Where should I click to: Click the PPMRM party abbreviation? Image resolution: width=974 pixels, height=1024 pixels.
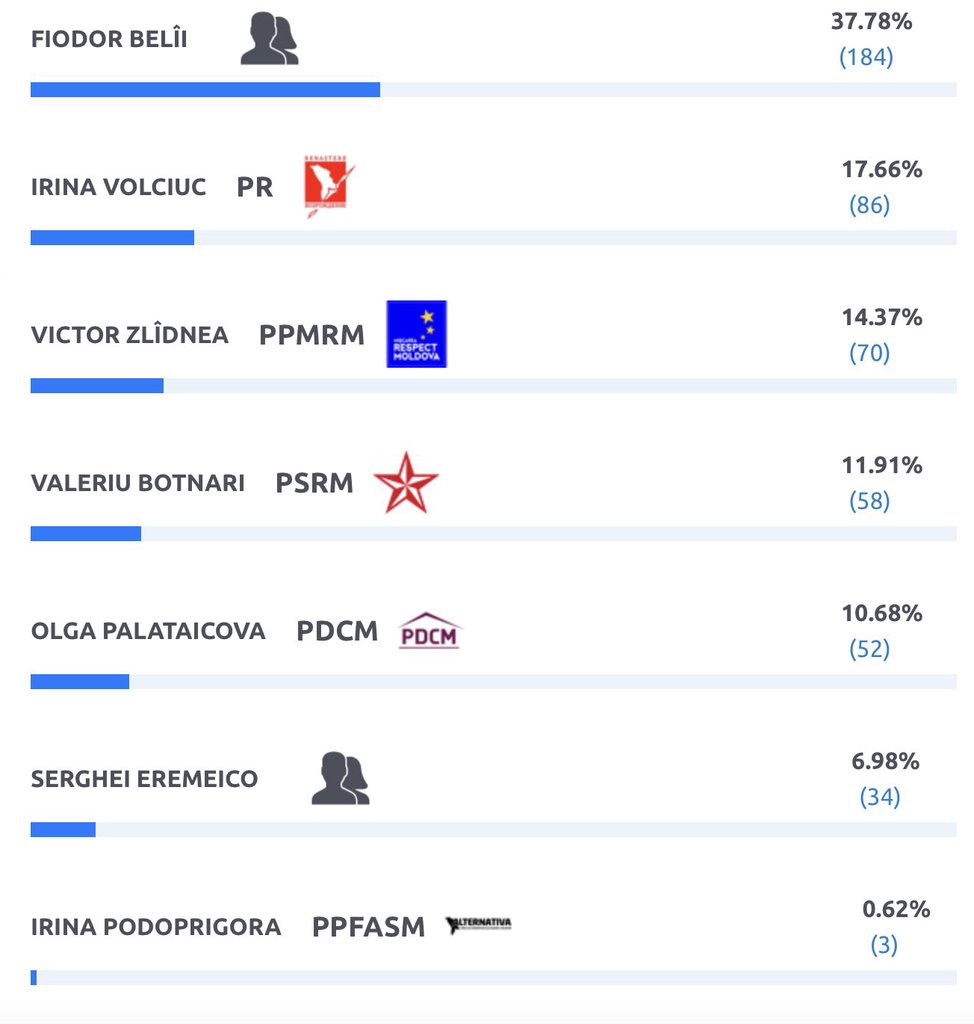pyautogui.click(x=312, y=335)
